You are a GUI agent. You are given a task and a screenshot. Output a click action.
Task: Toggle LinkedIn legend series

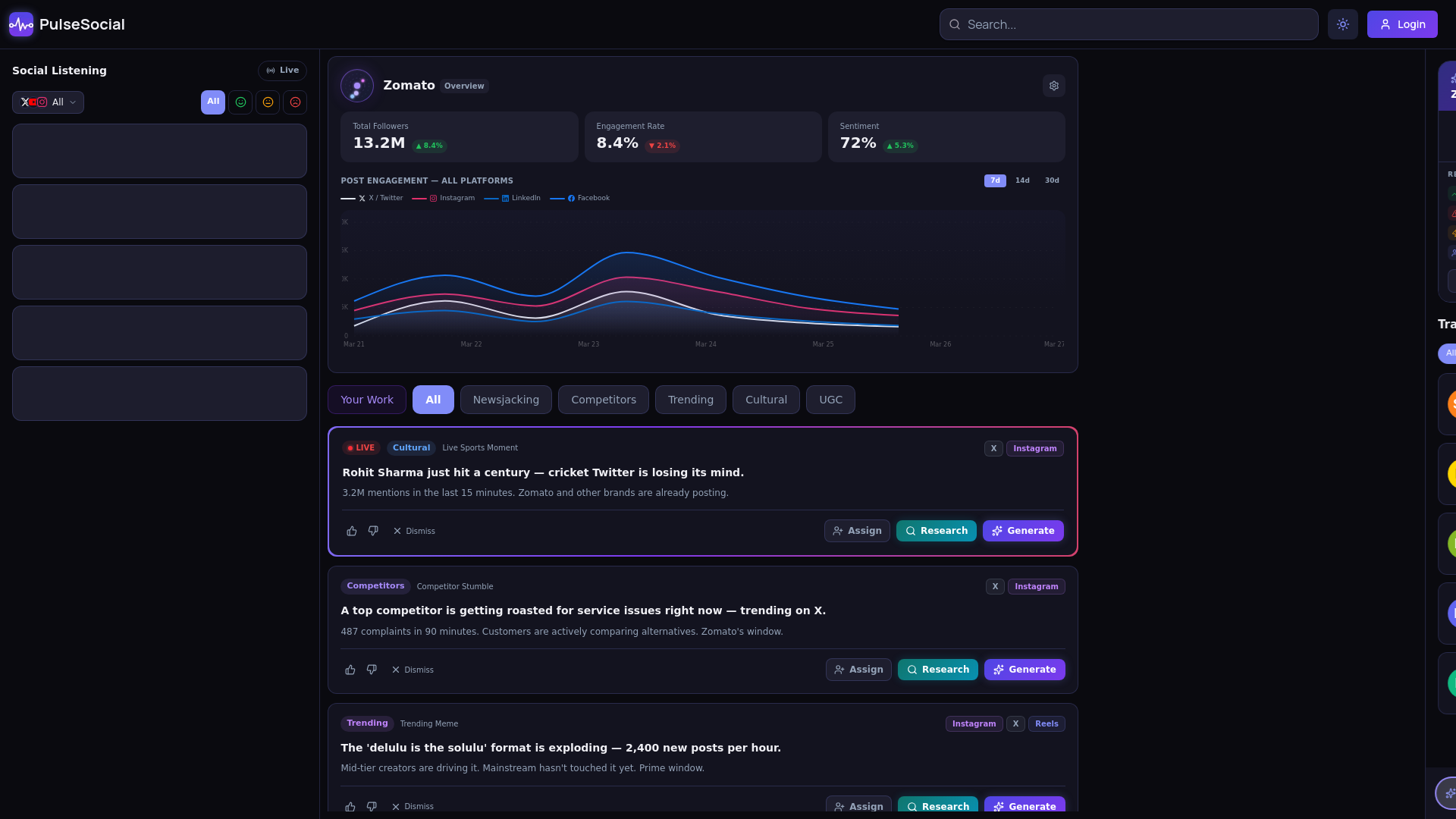coord(513,198)
